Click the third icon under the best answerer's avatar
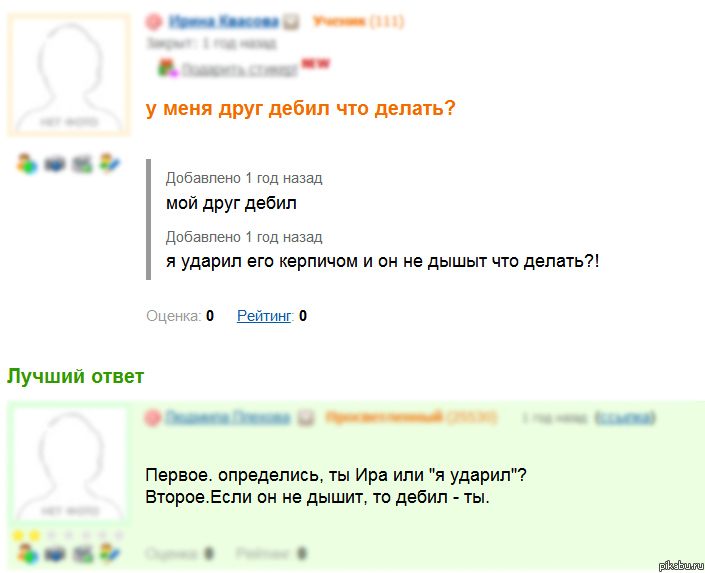705x573 pixels. tap(81, 552)
